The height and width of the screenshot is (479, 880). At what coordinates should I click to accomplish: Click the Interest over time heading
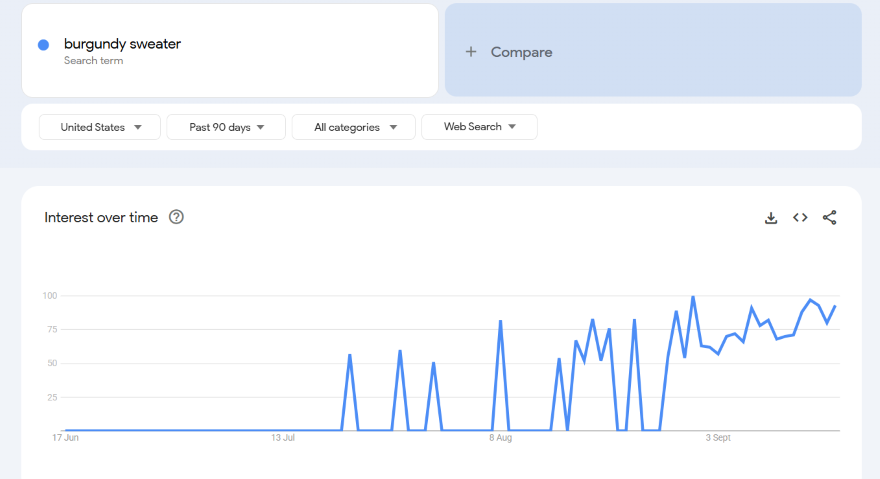pos(101,217)
